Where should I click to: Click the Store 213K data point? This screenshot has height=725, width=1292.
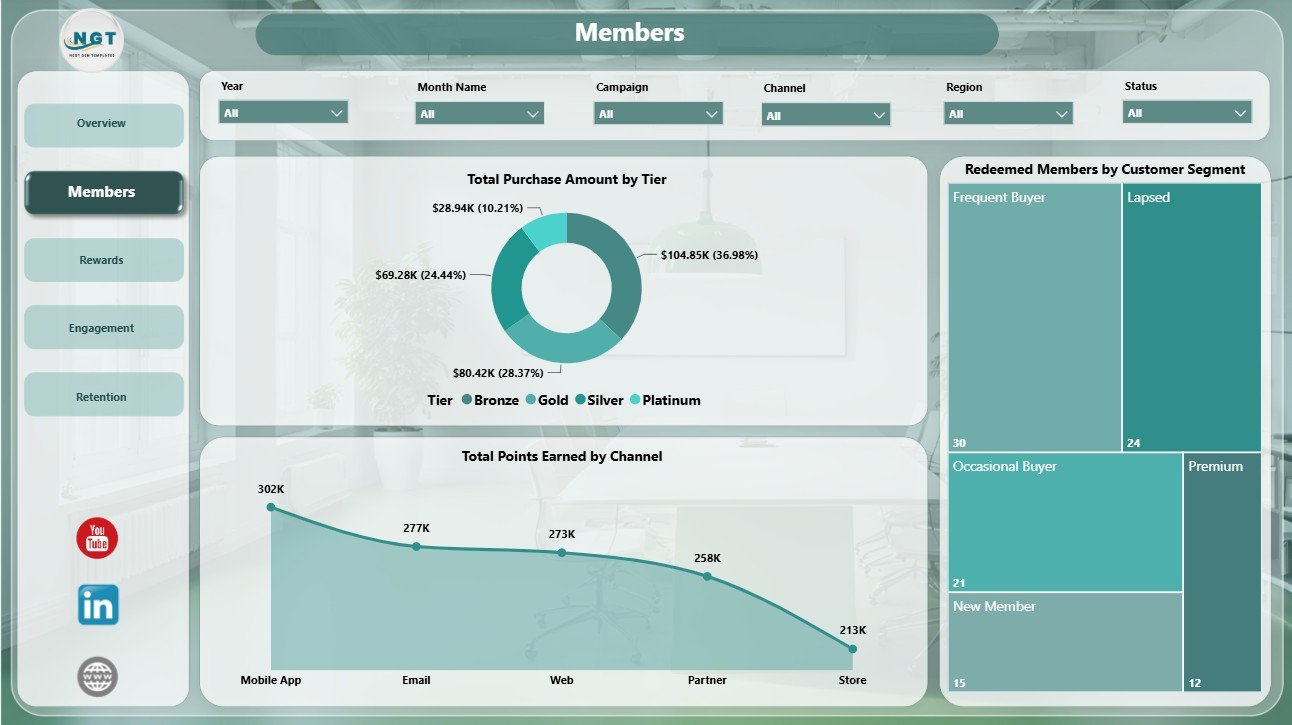pyautogui.click(x=852, y=648)
